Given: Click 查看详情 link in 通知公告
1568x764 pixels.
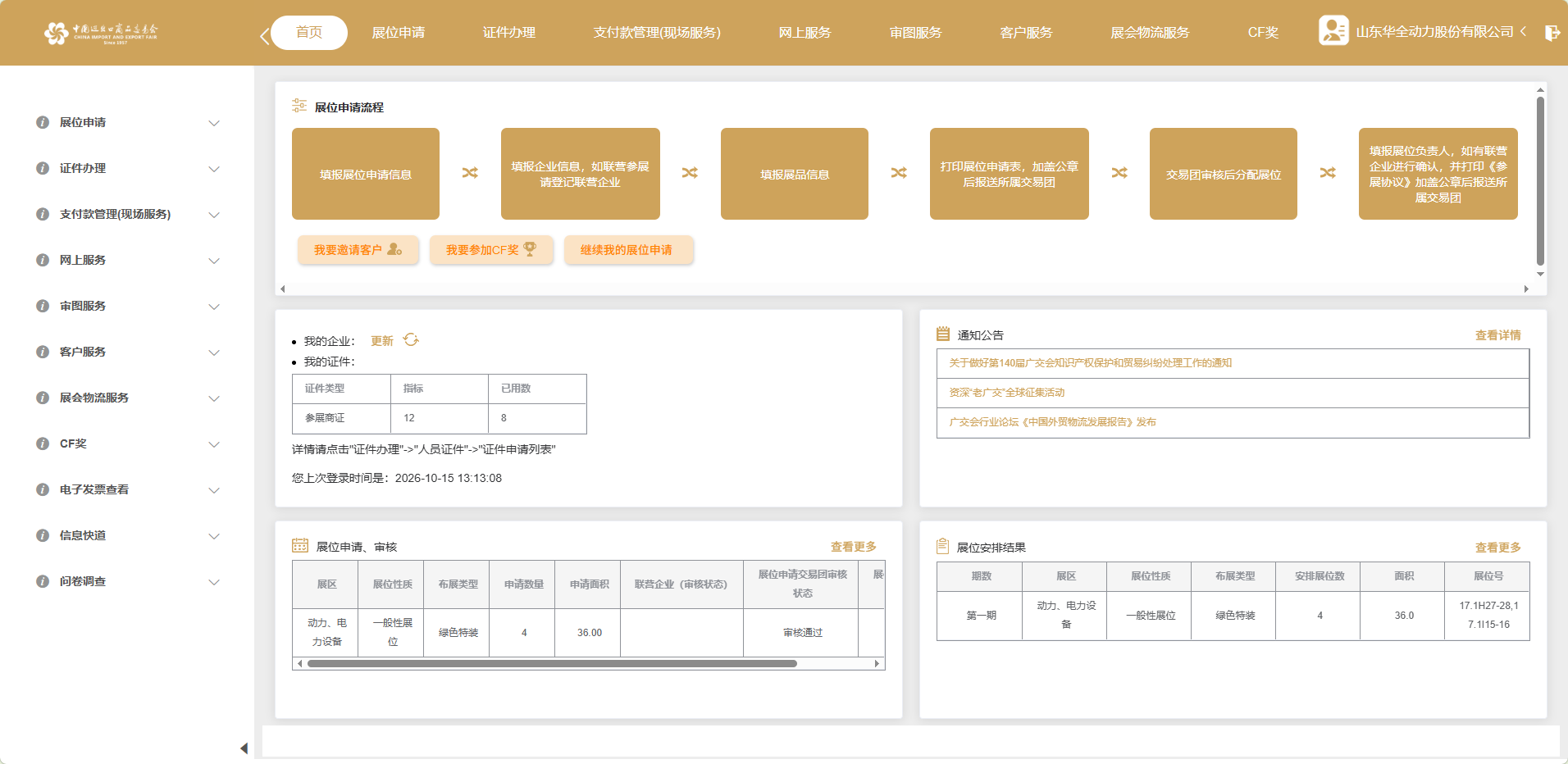Looking at the screenshot, I should point(1497,335).
